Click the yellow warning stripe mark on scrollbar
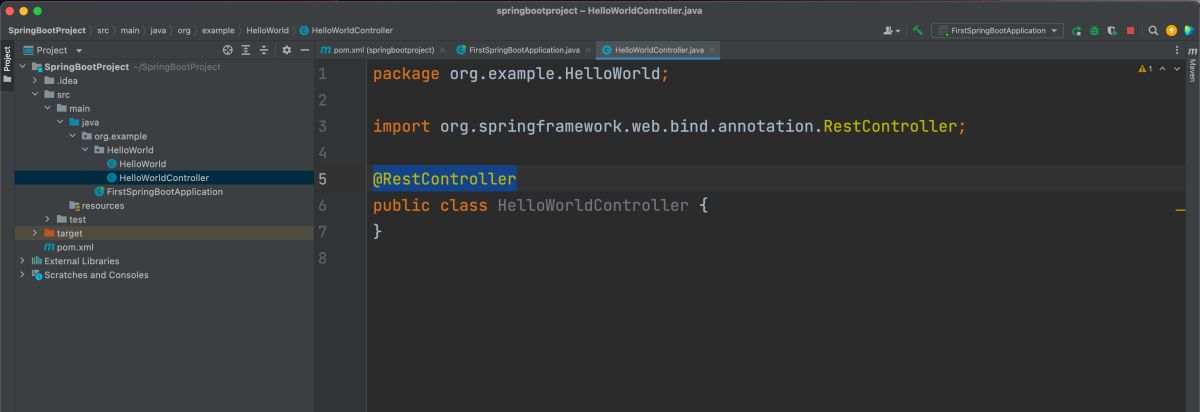Viewport: 1200px width, 412px height. click(x=1180, y=211)
